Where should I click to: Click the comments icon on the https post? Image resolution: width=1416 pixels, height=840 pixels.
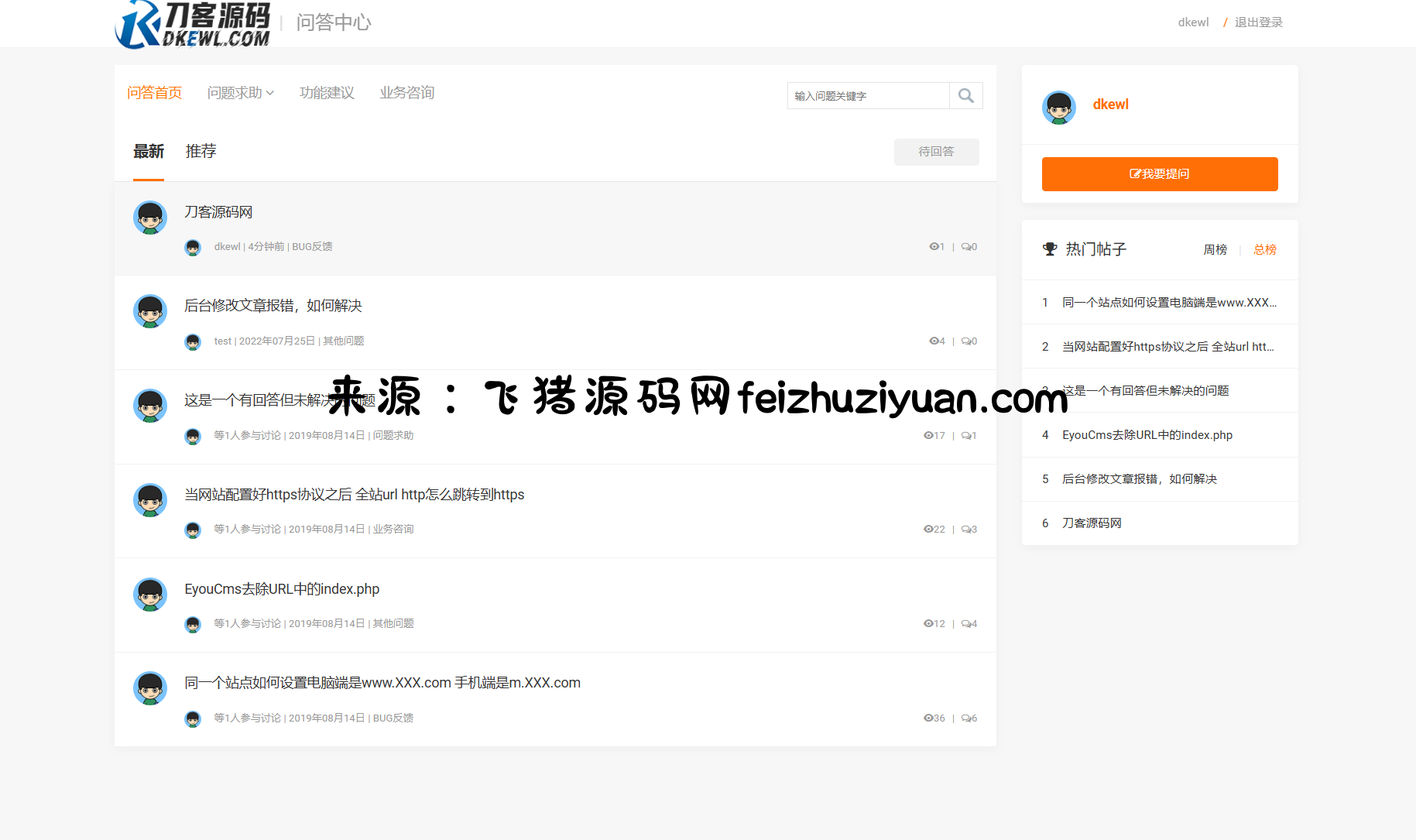[967, 530]
